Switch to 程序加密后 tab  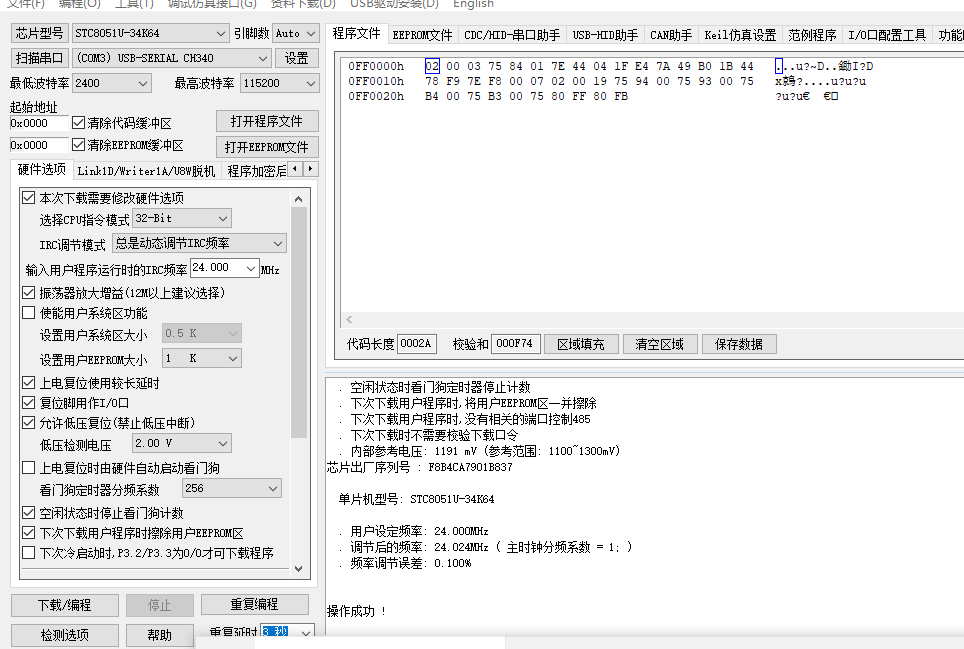pyautogui.click(x=256, y=171)
